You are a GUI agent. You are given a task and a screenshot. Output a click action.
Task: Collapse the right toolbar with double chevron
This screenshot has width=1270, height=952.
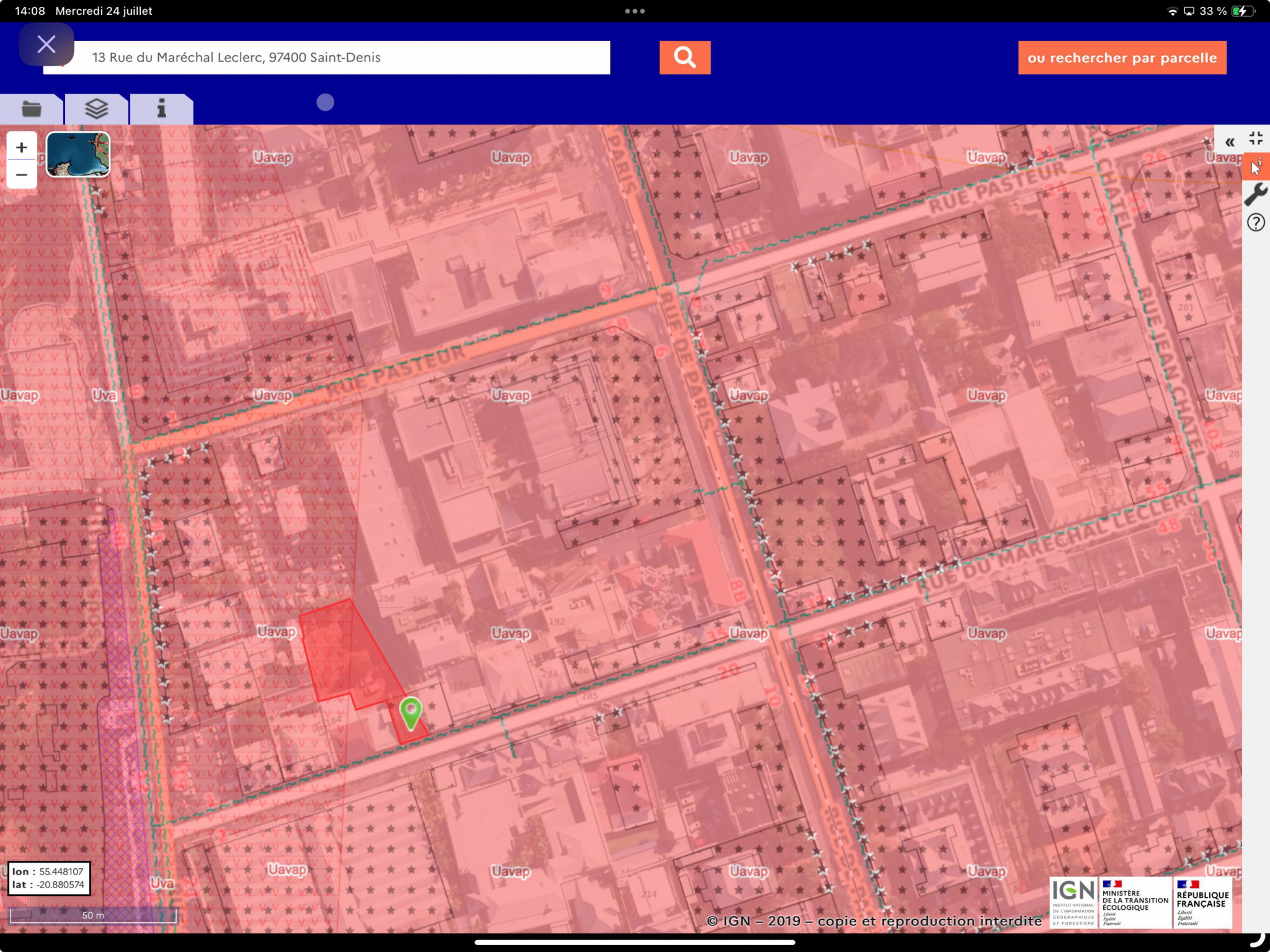(1230, 142)
